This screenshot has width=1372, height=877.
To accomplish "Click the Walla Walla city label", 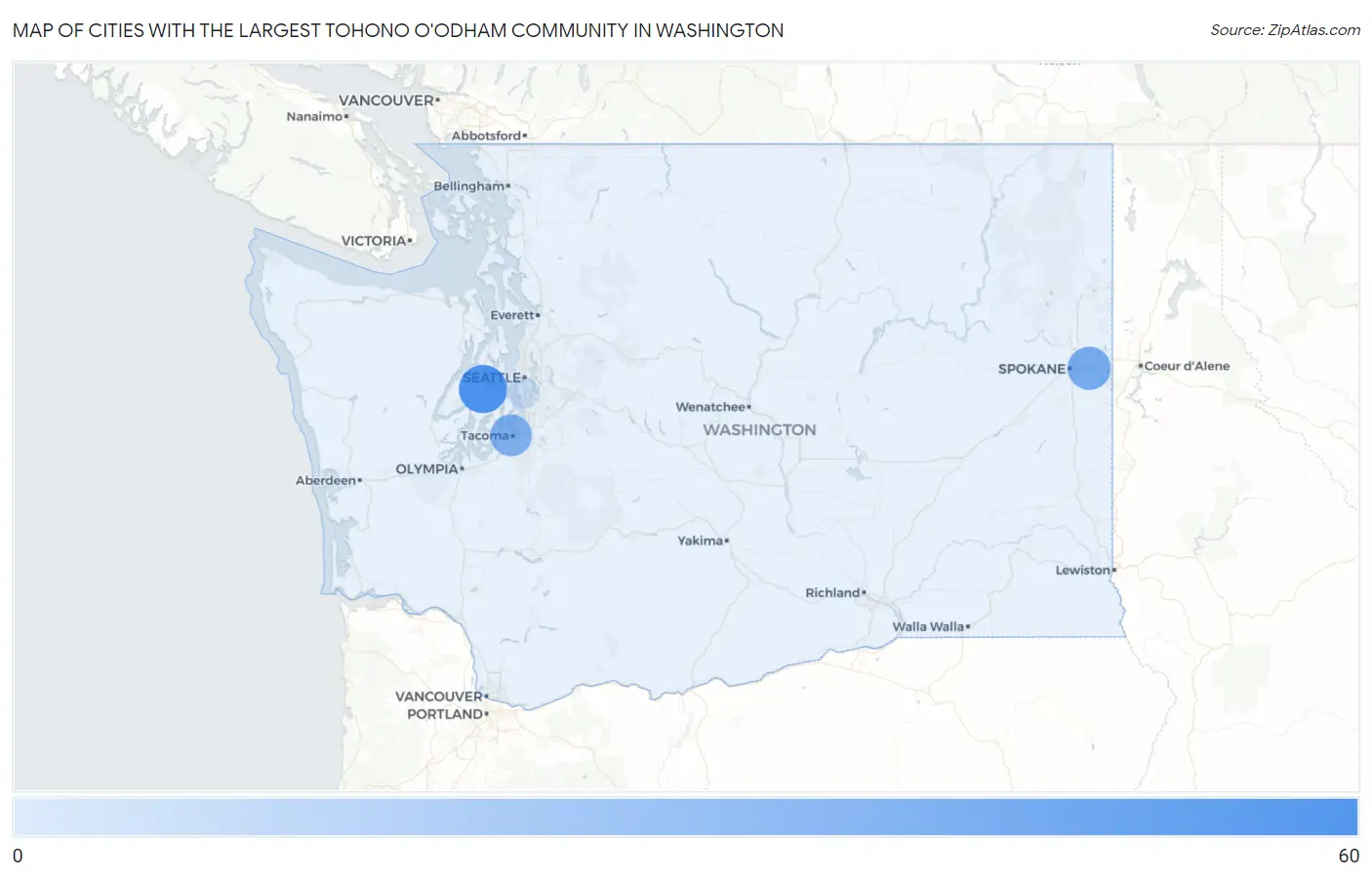I will tap(928, 627).
